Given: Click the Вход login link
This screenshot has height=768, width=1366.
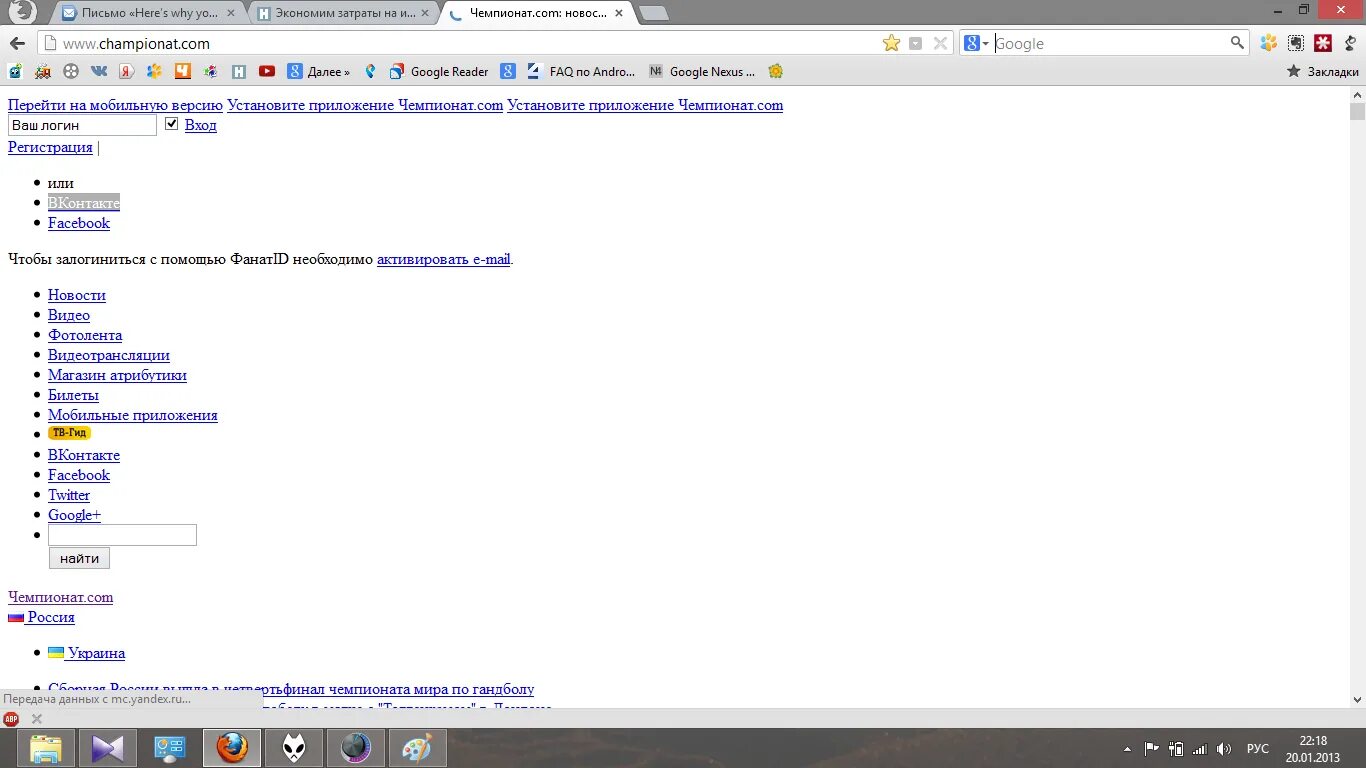Looking at the screenshot, I should [x=200, y=125].
